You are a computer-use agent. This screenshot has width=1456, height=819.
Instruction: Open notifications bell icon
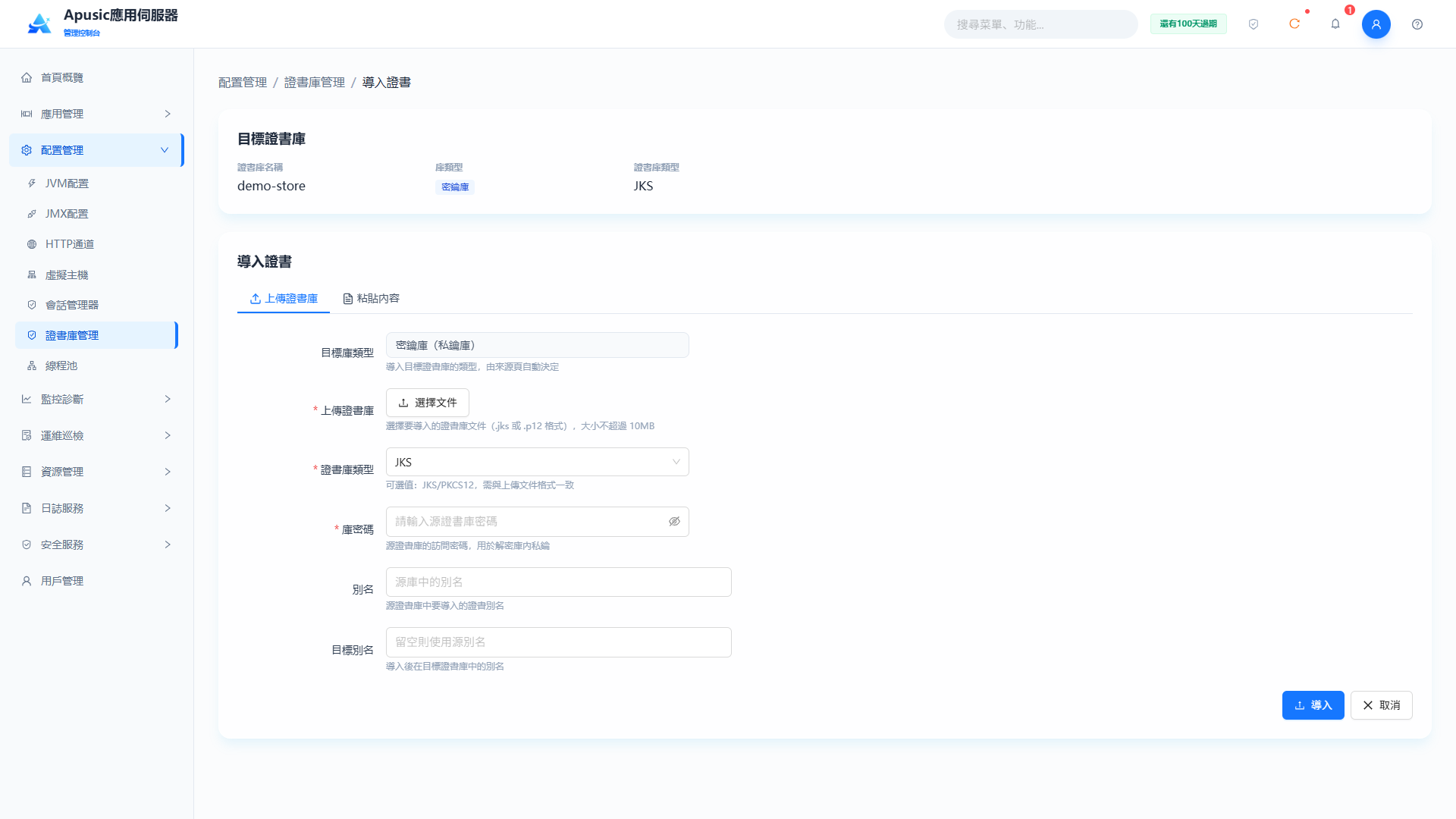coord(1335,24)
